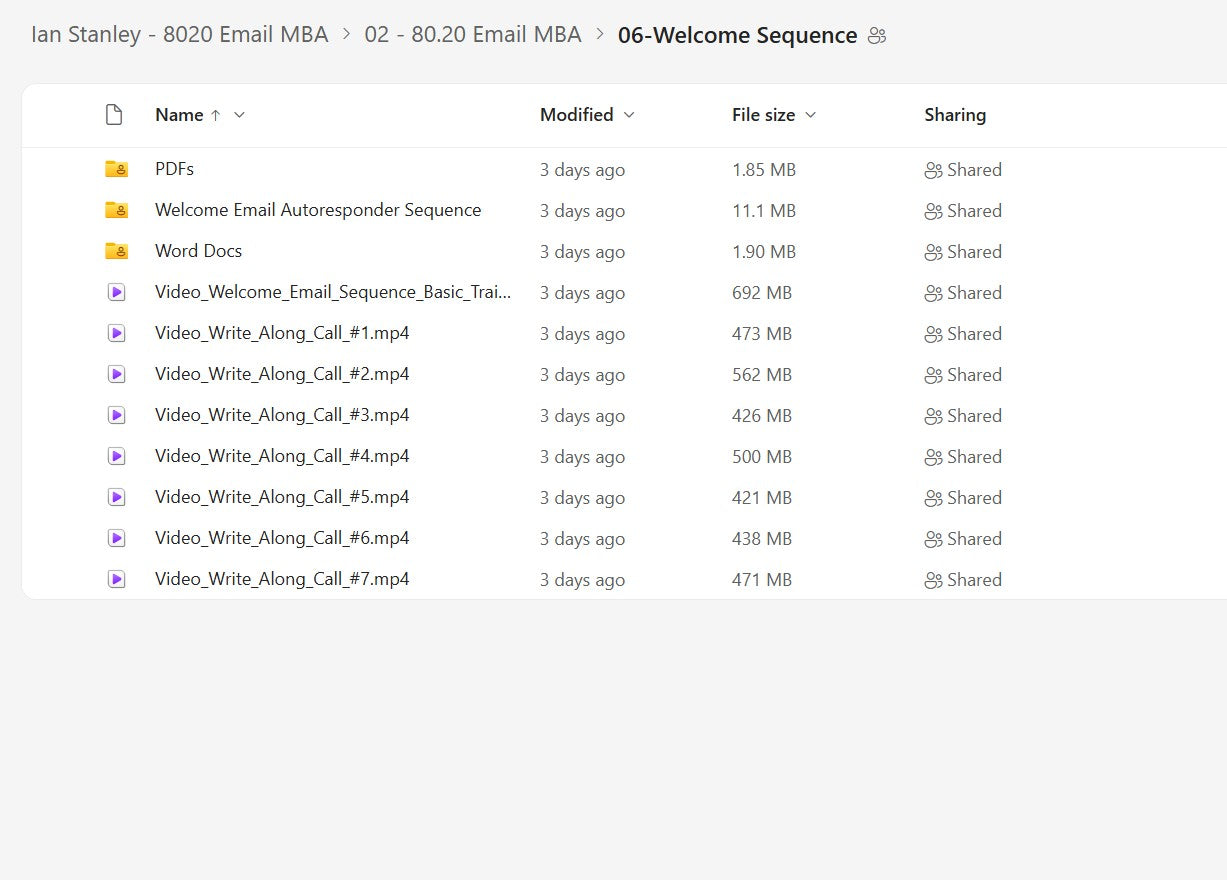Open Video_Write_Along_Call_#3.mp4 file name
The width and height of the screenshot is (1227, 880).
pos(282,415)
